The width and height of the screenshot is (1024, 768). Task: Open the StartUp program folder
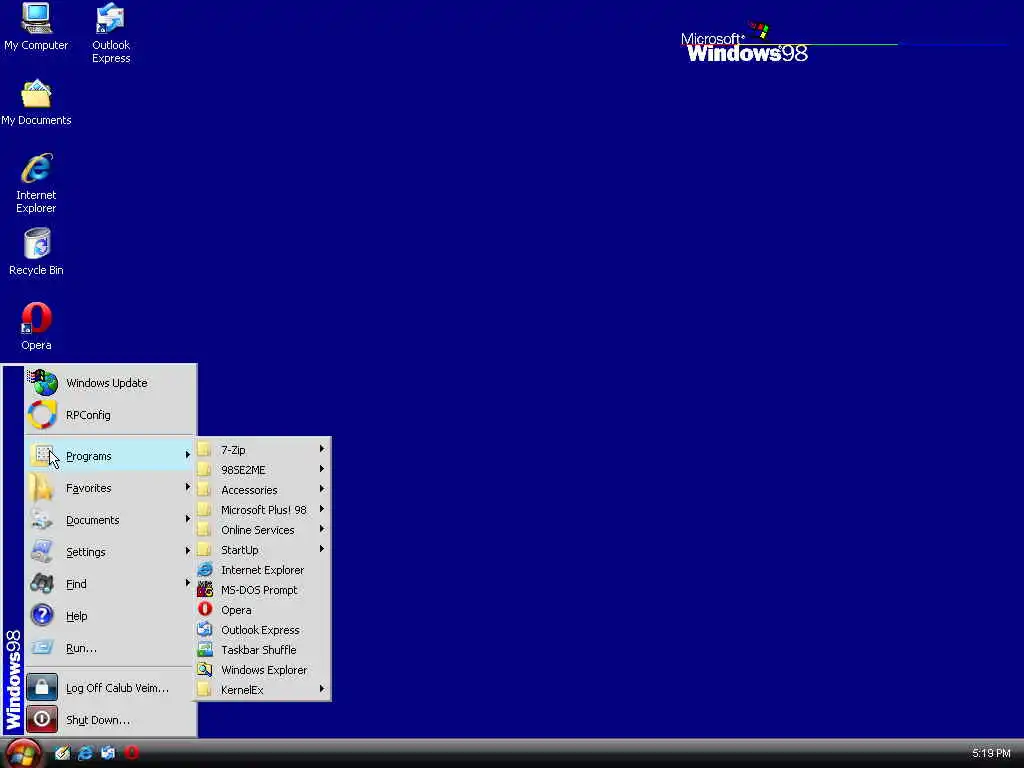tap(262, 550)
